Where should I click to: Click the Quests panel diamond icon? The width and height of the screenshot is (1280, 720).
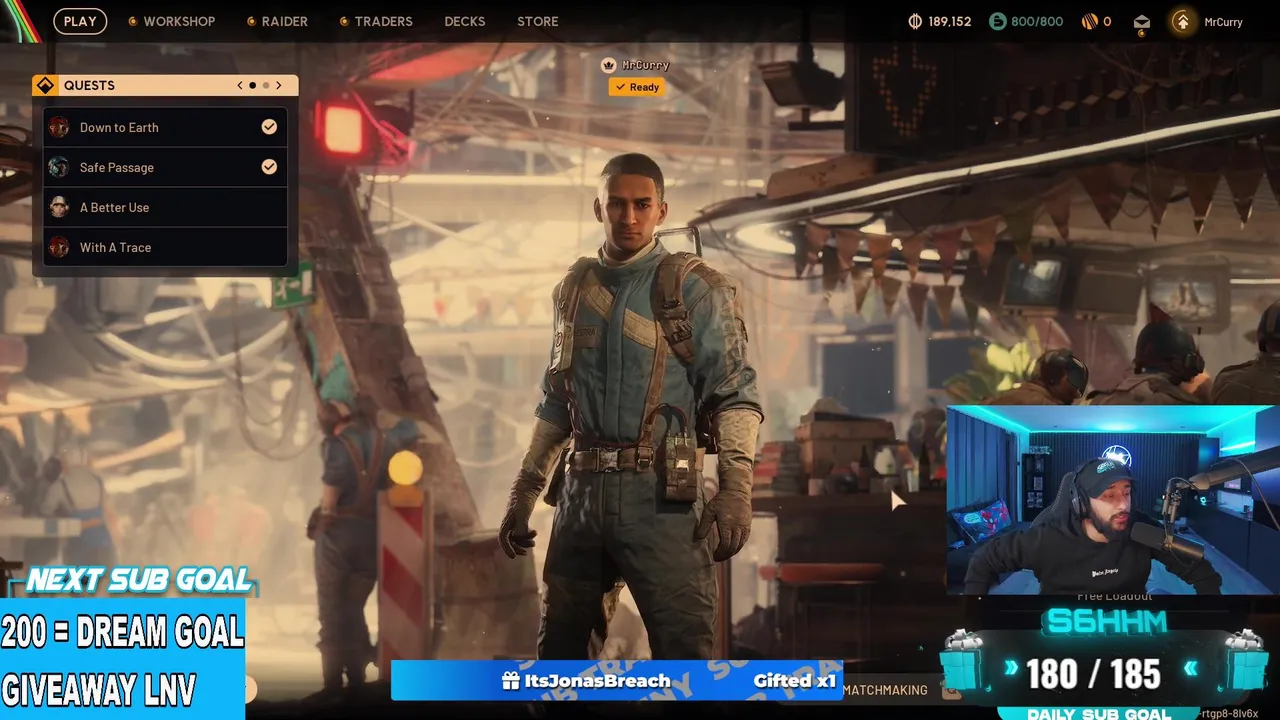45,86
